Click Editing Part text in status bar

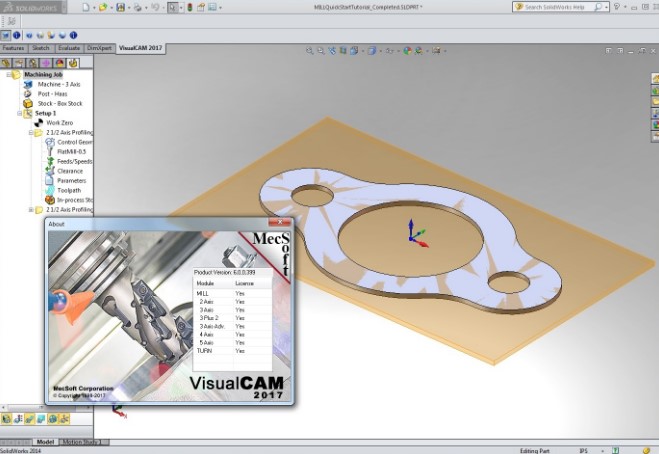[535, 451]
